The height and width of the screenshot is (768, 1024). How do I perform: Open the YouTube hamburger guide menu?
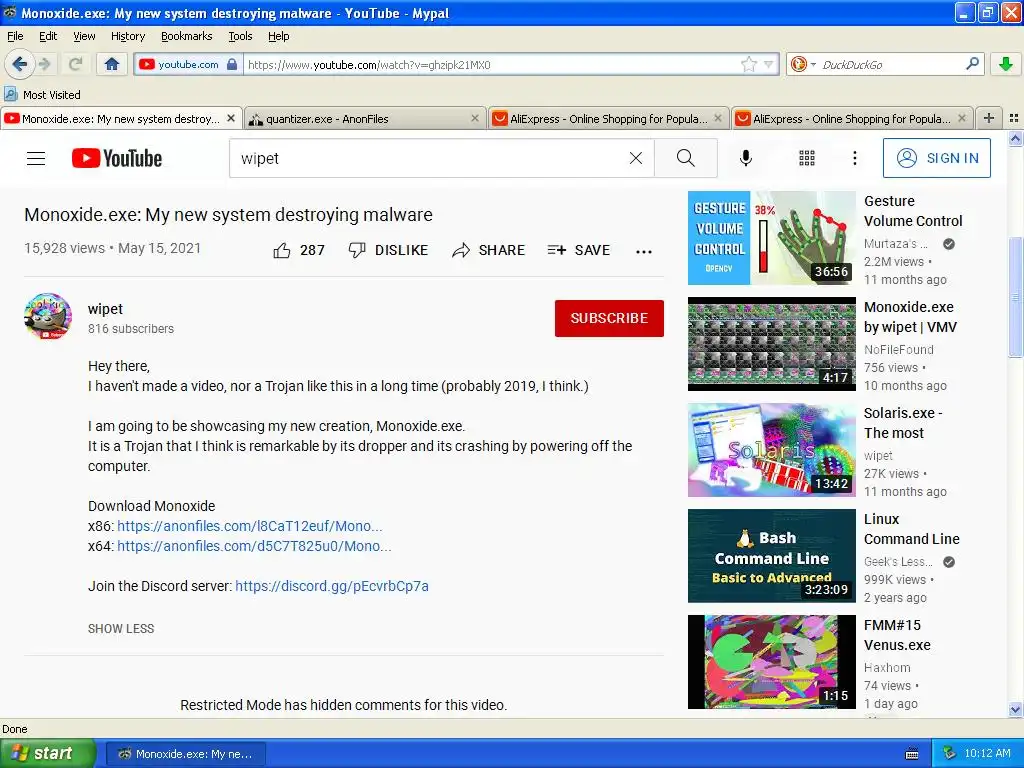click(x=36, y=158)
